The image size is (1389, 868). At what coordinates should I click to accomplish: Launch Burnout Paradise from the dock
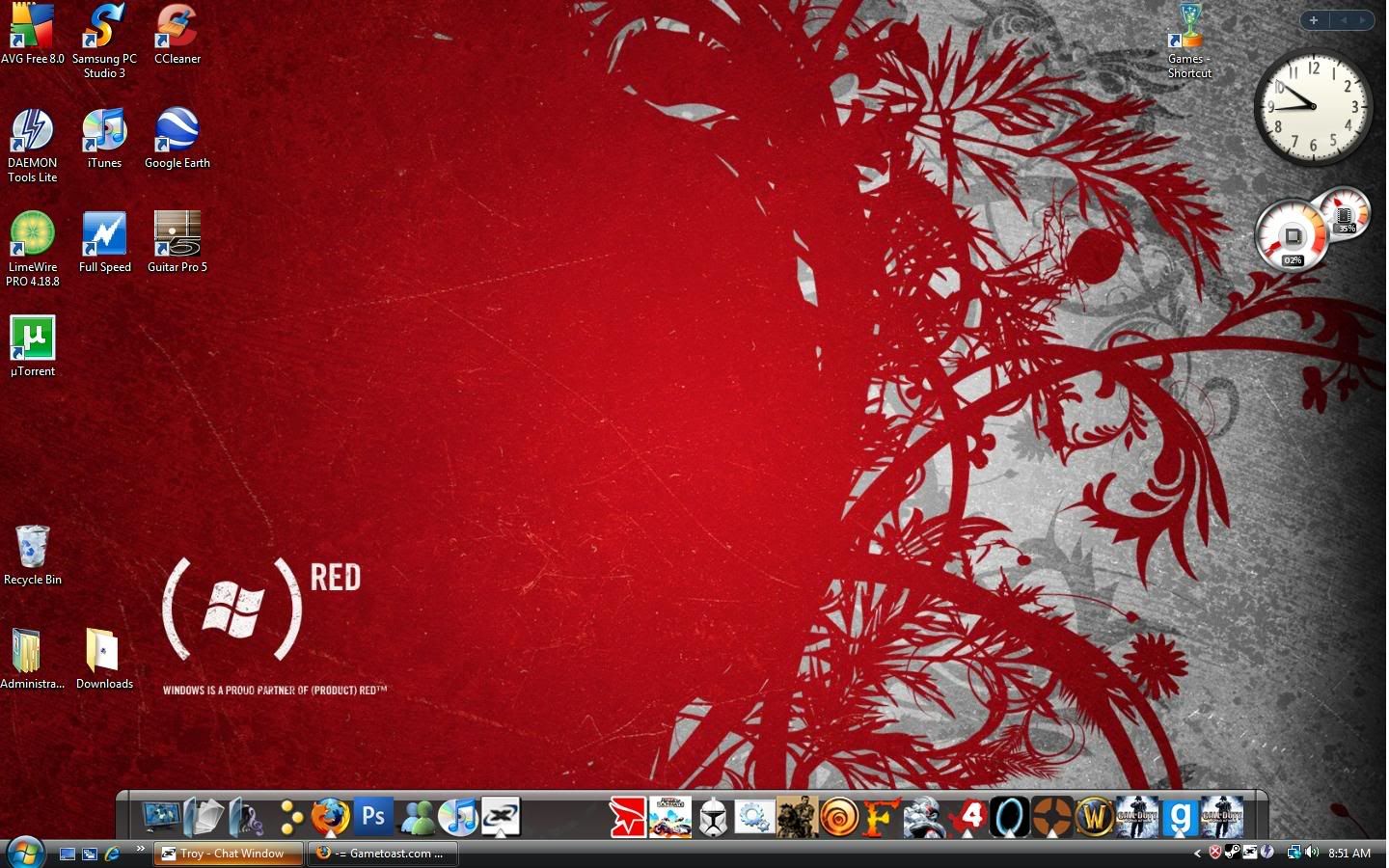[x=670, y=818]
